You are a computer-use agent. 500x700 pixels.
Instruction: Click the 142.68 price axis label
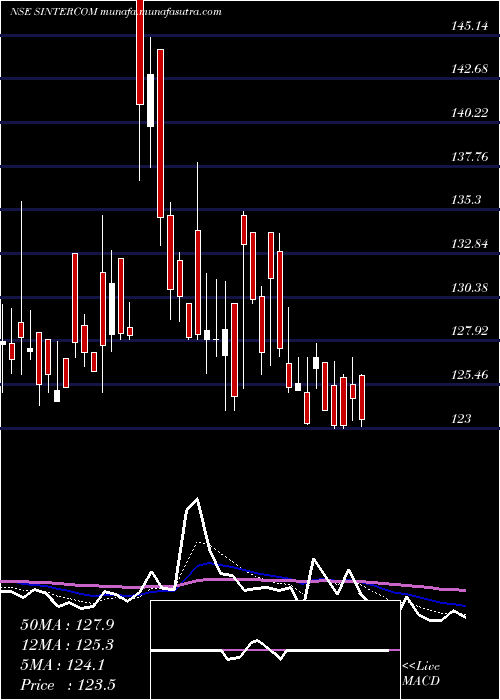[470, 70]
